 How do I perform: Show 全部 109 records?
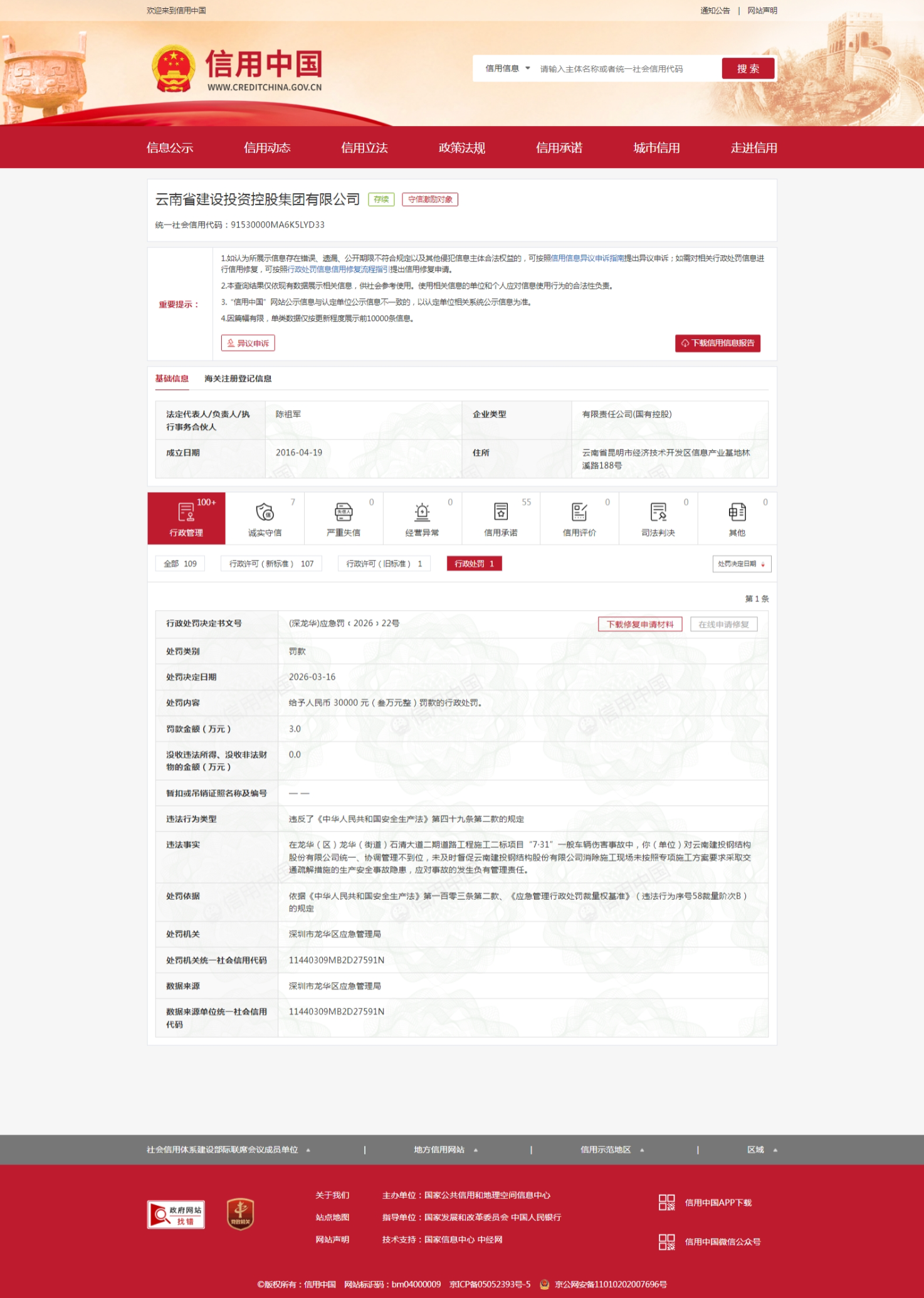tap(180, 564)
